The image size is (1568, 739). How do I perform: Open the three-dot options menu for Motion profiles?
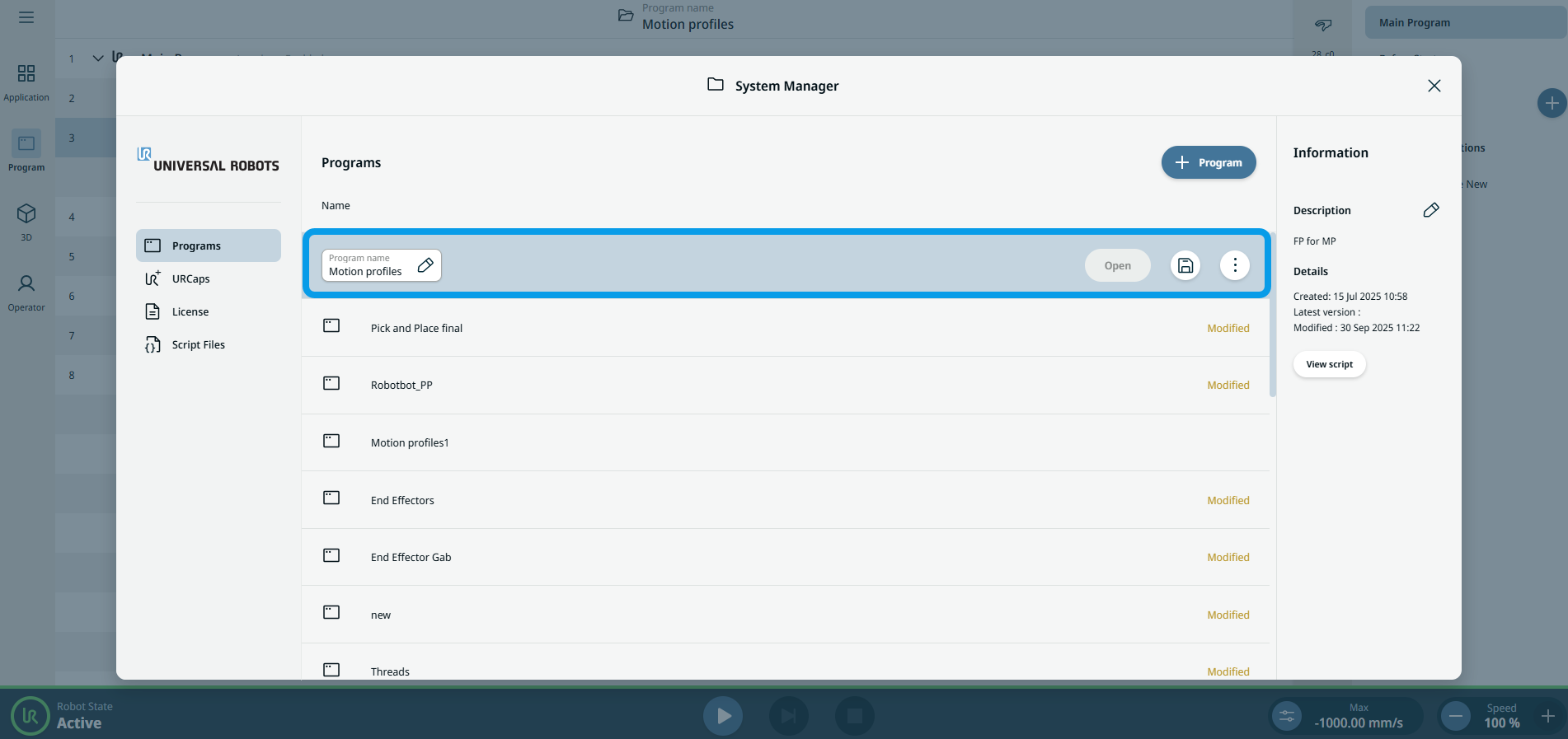click(x=1234, y=265)
